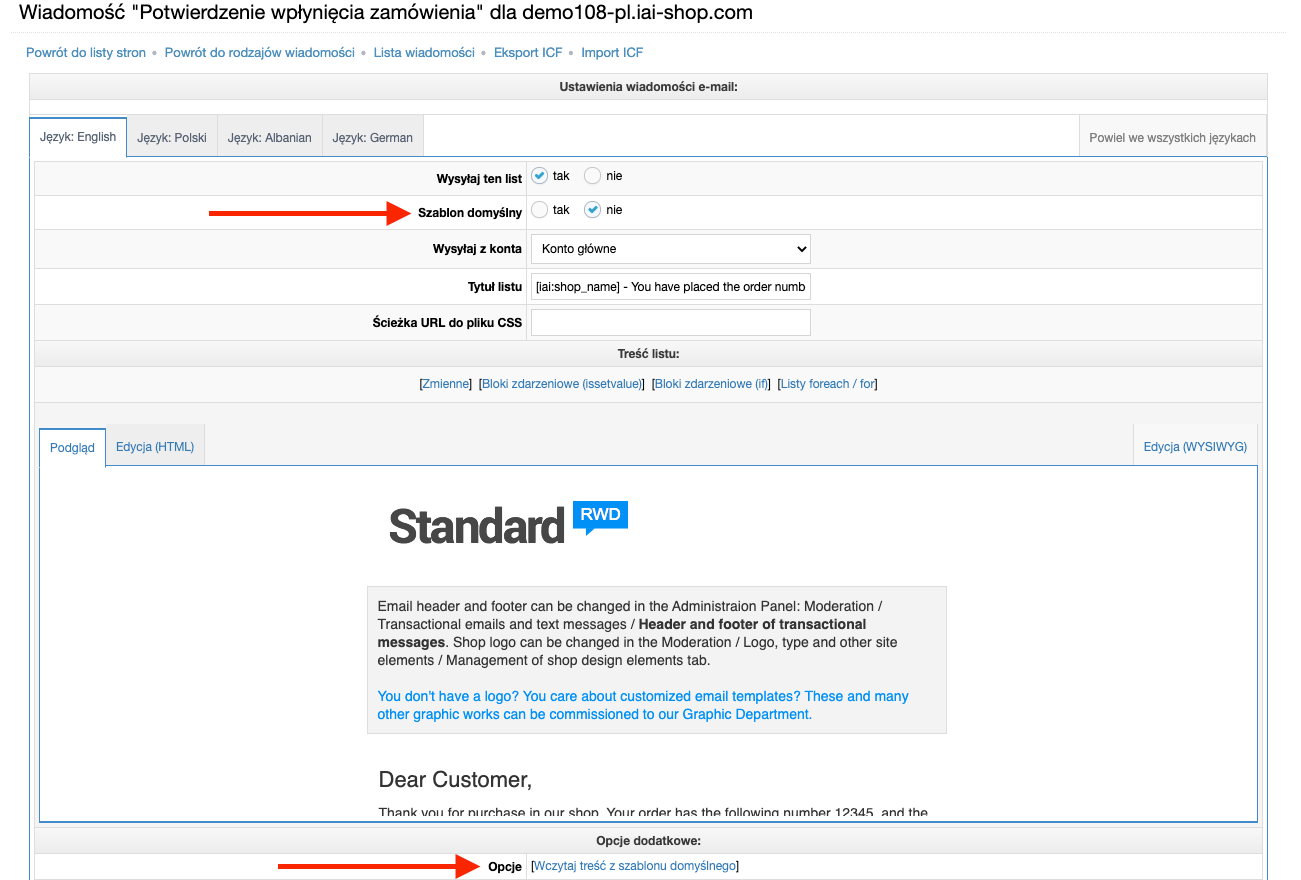
Task: Click Powiel we wszystkich językach button
Action: 1172,138
